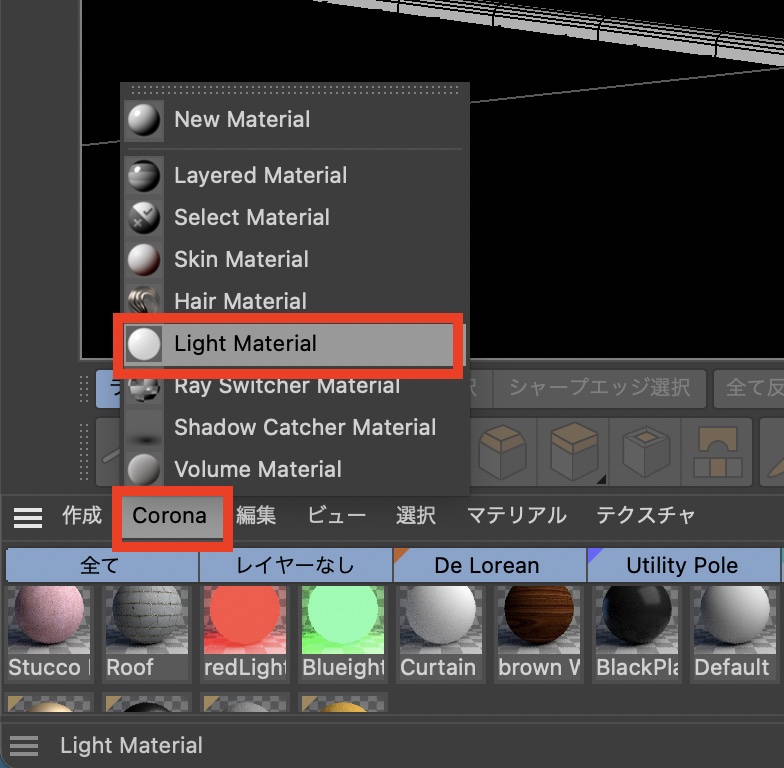The height and width of the screenshot is (768, 784).
Task: Choose Shadow Catcher Material entry
Action: pyautogui.click(x=295, y=428)
